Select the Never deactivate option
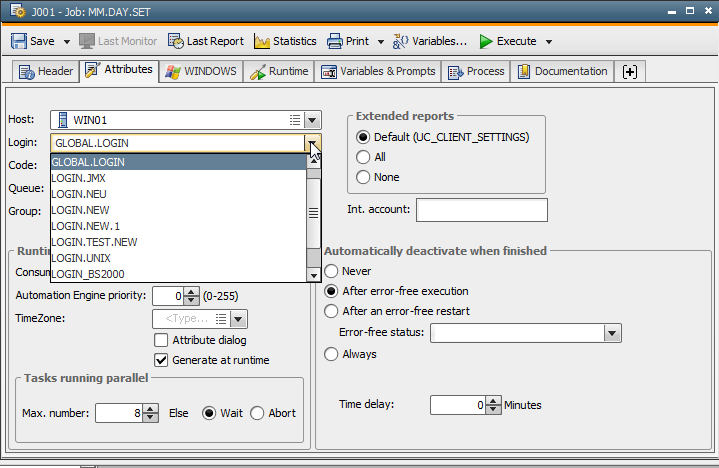Viewport: 719px width, 468px height. tap(332, 271)
